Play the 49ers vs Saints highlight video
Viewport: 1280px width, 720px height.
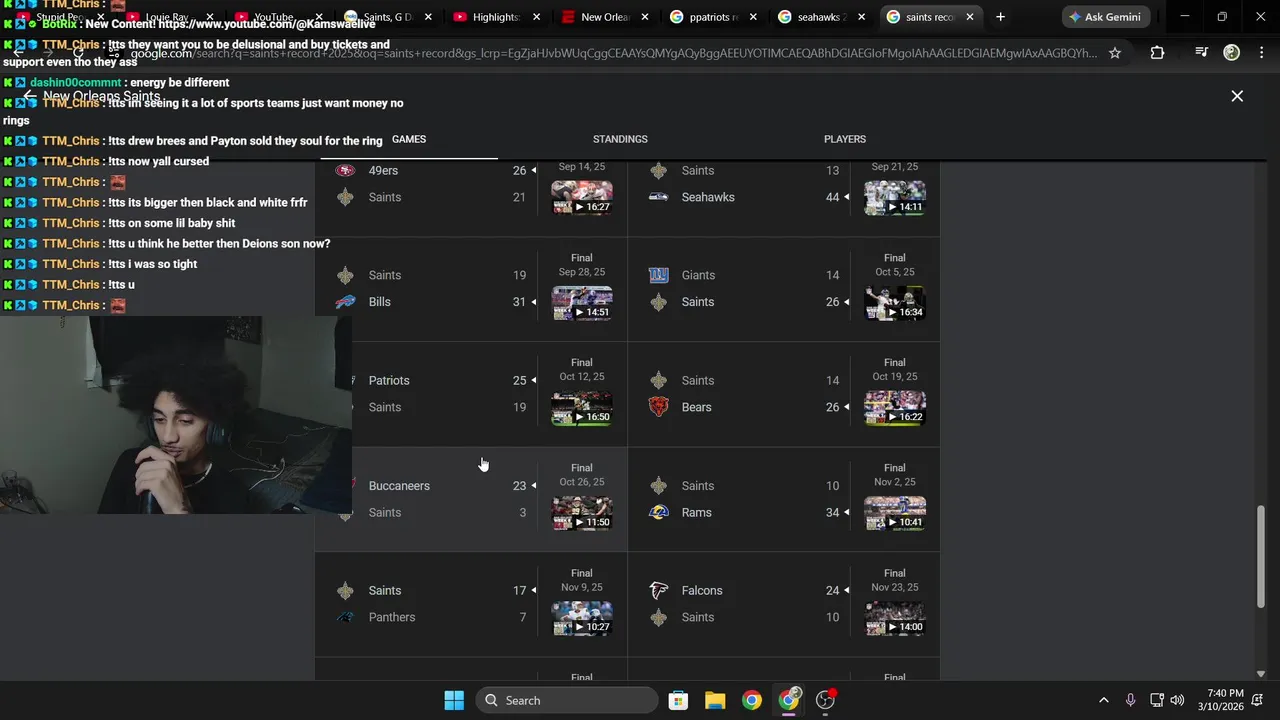point(582,198)
